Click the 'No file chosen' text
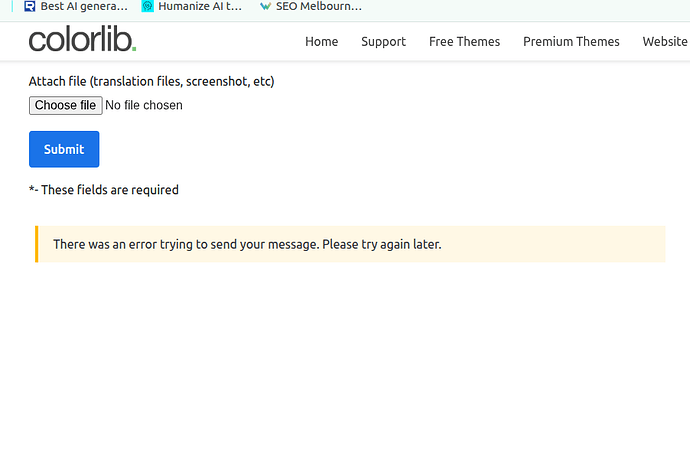The image size is (690, 455). coord(144,105)
